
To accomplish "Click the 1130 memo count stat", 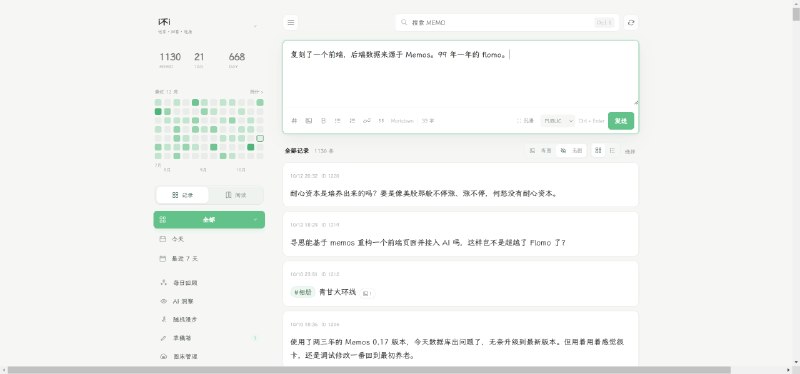I will 170,60.
